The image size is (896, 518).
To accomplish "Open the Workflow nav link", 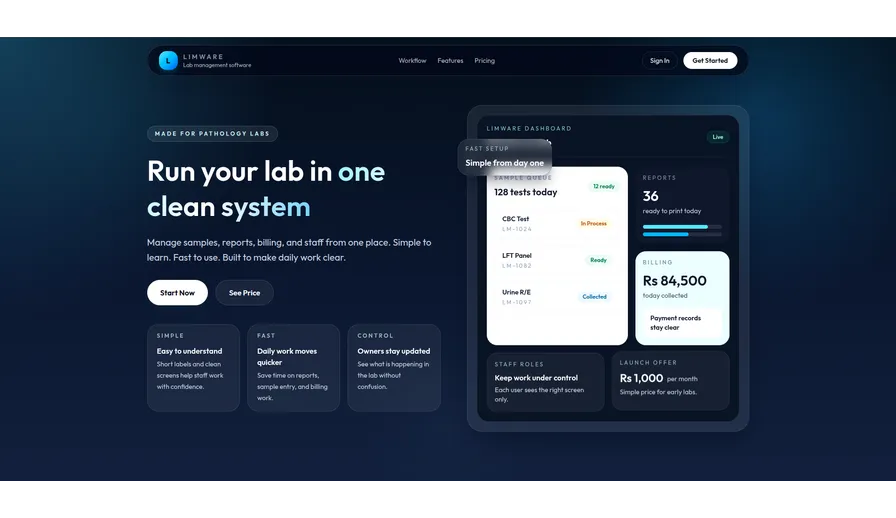I will [x=412, y=61].
